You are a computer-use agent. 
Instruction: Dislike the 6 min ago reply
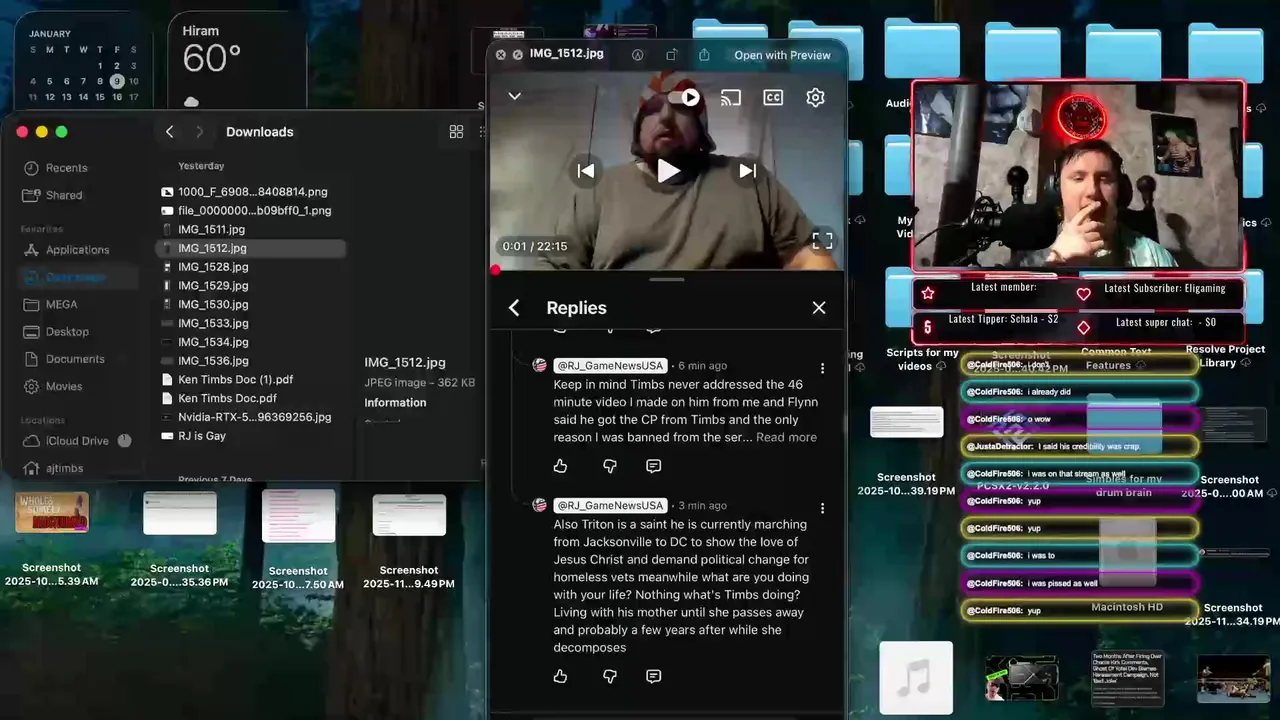610,466
